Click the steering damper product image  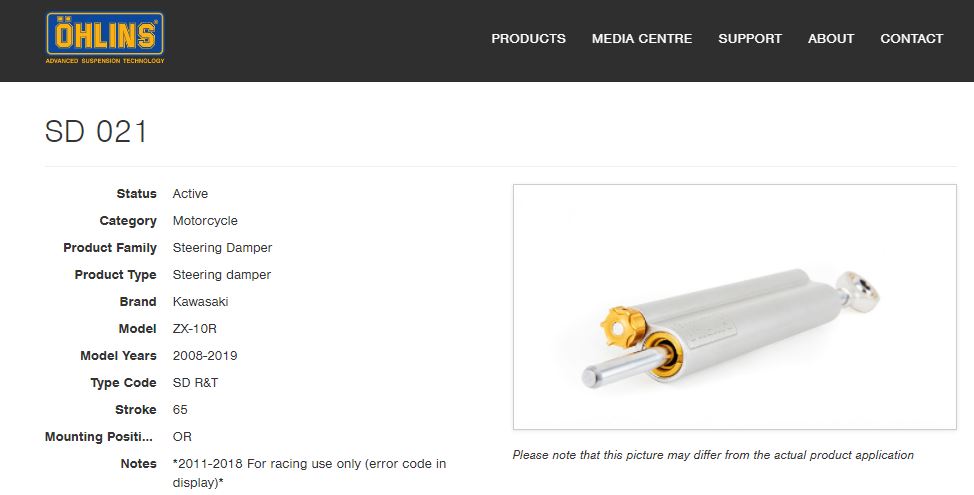(733, 307)
